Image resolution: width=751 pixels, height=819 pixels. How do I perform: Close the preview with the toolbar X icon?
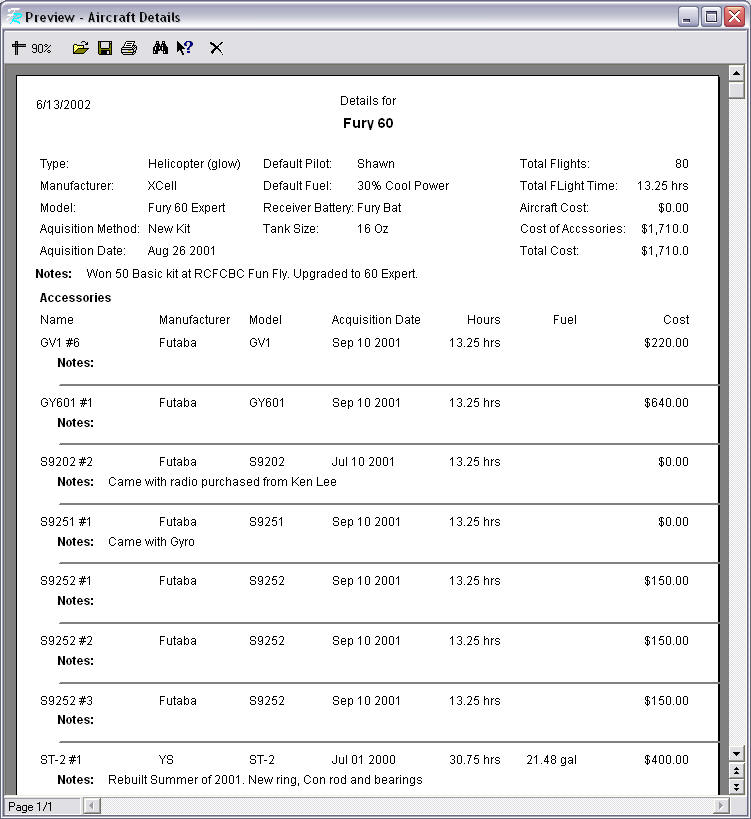216,48
